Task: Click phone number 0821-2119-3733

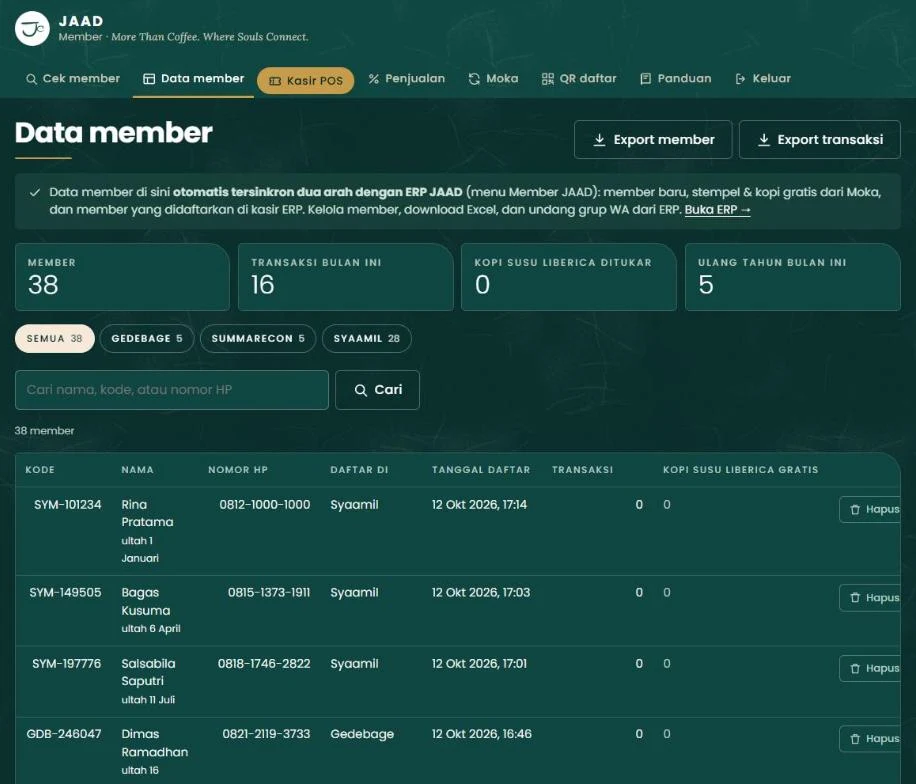Action: tap(266, 734)
